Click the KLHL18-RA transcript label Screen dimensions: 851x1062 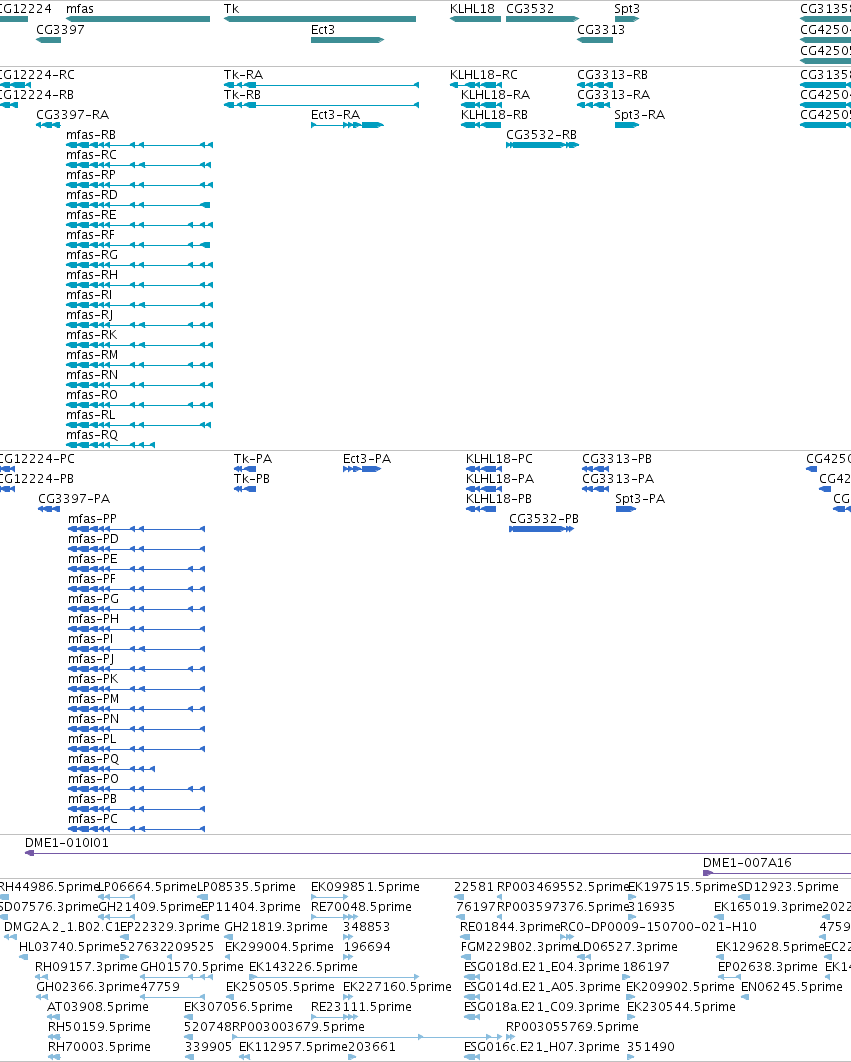pos(495,95)
